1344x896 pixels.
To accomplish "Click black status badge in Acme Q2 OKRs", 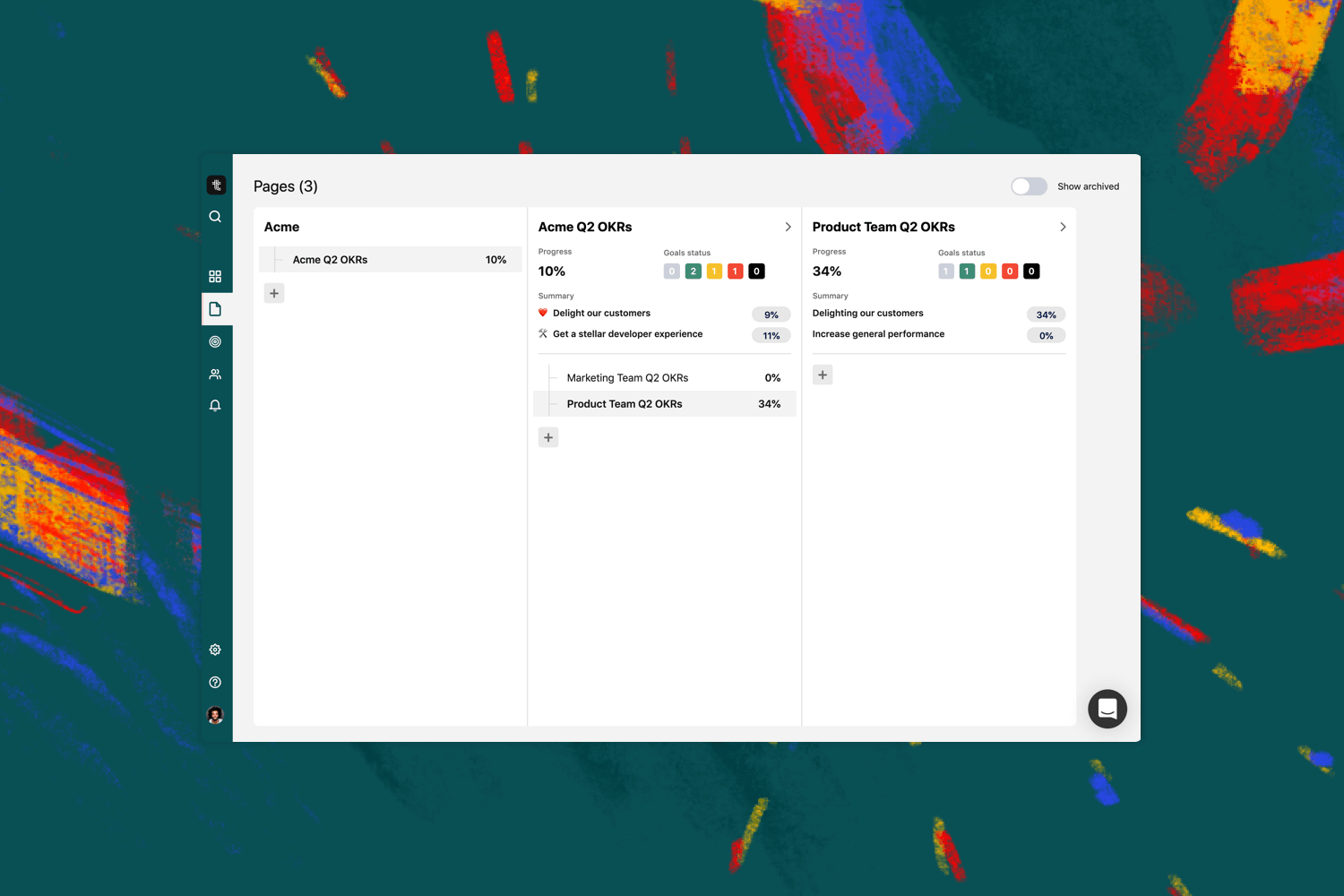I will pos(757,271).
